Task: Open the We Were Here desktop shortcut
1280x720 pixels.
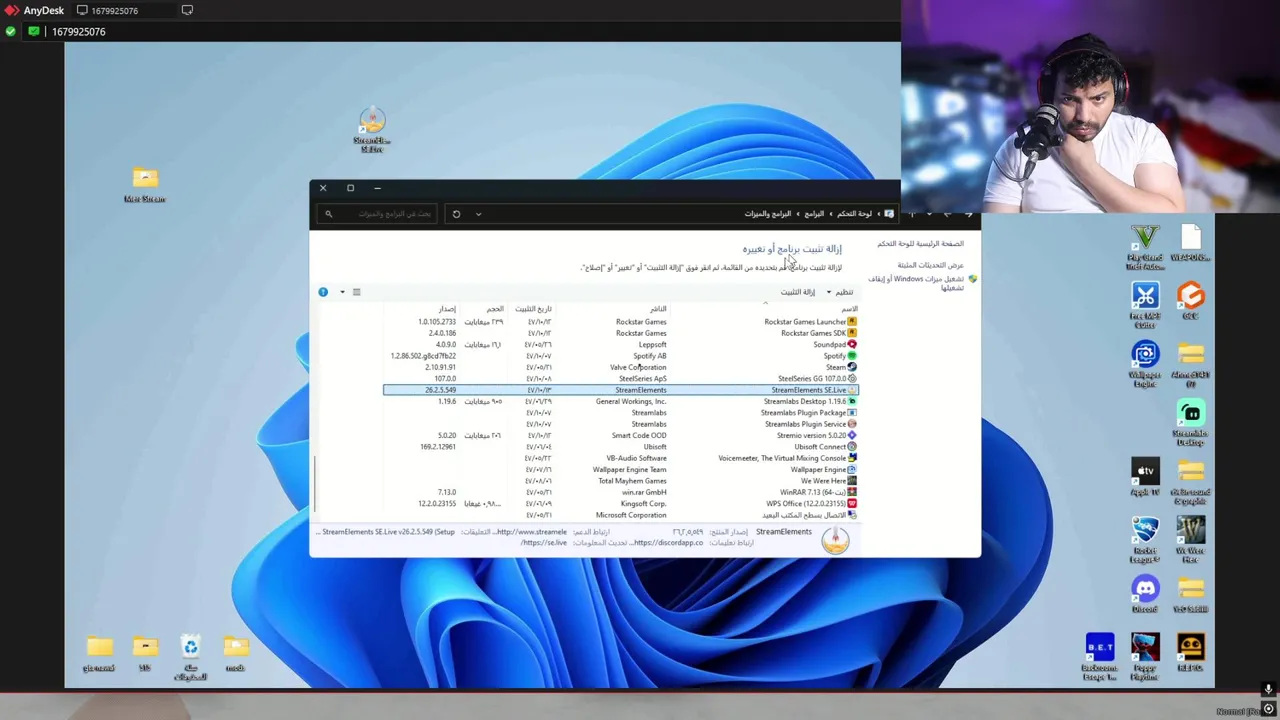Action: (1190, 539)
